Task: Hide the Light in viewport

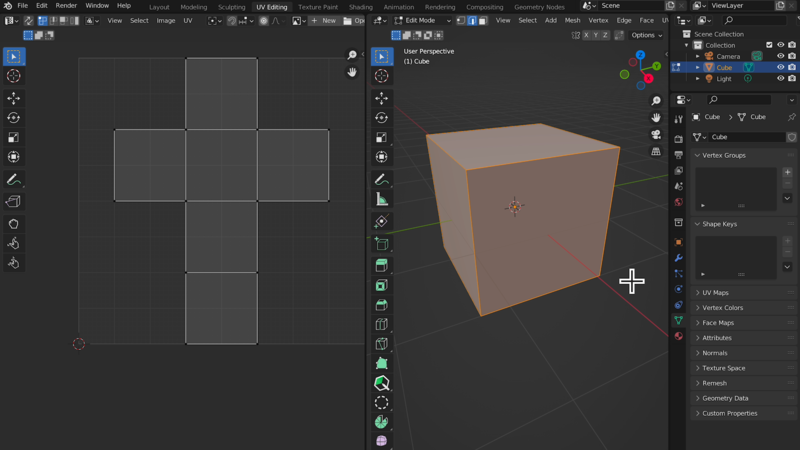Action: coord(781,79)
